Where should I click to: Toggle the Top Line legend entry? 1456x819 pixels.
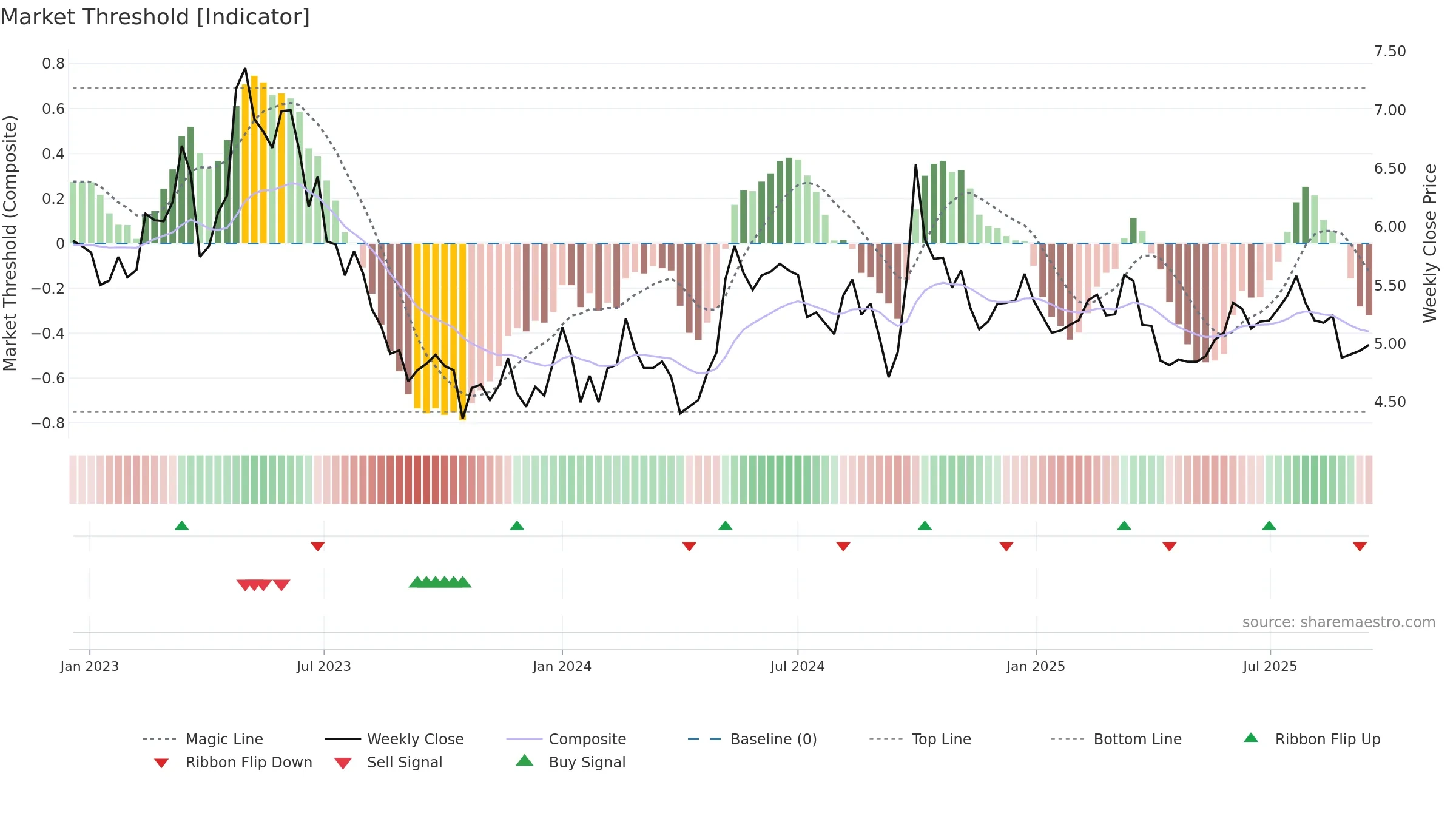tap(920, 739)
